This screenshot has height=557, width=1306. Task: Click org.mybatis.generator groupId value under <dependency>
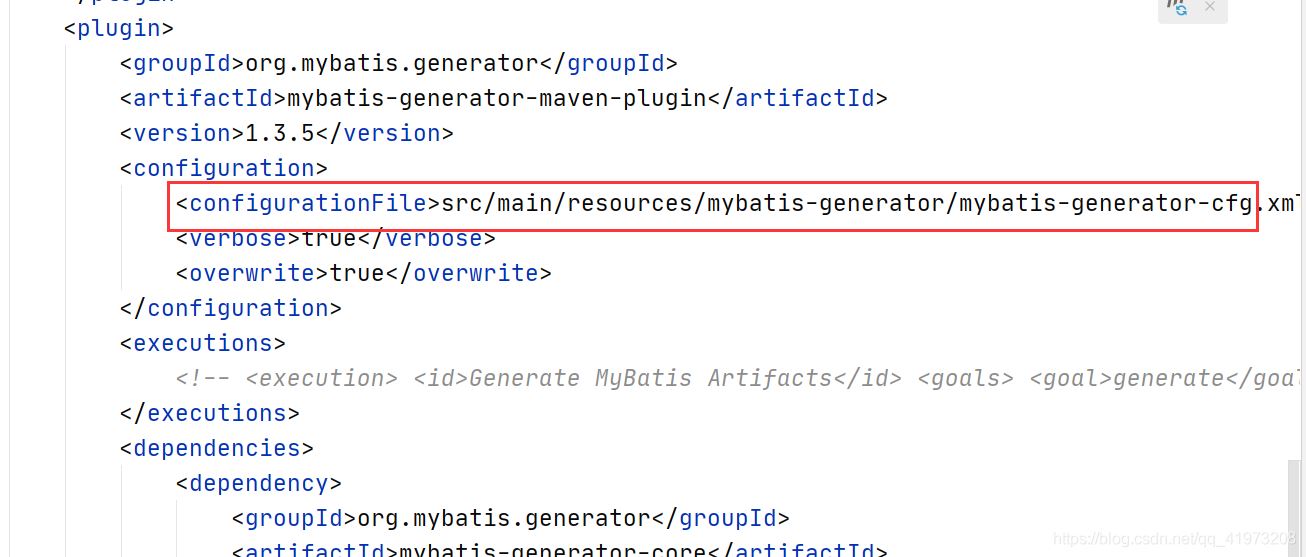tap(504, 518)
